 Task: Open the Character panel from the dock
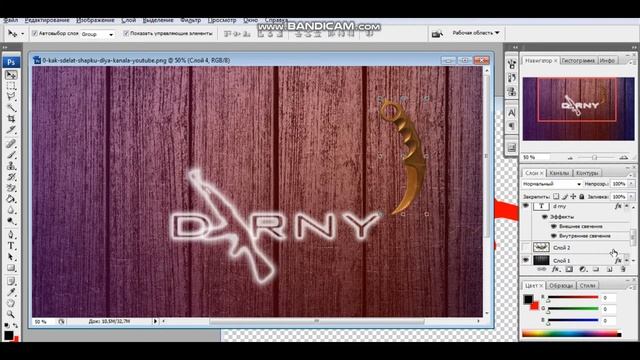(511, 112)
